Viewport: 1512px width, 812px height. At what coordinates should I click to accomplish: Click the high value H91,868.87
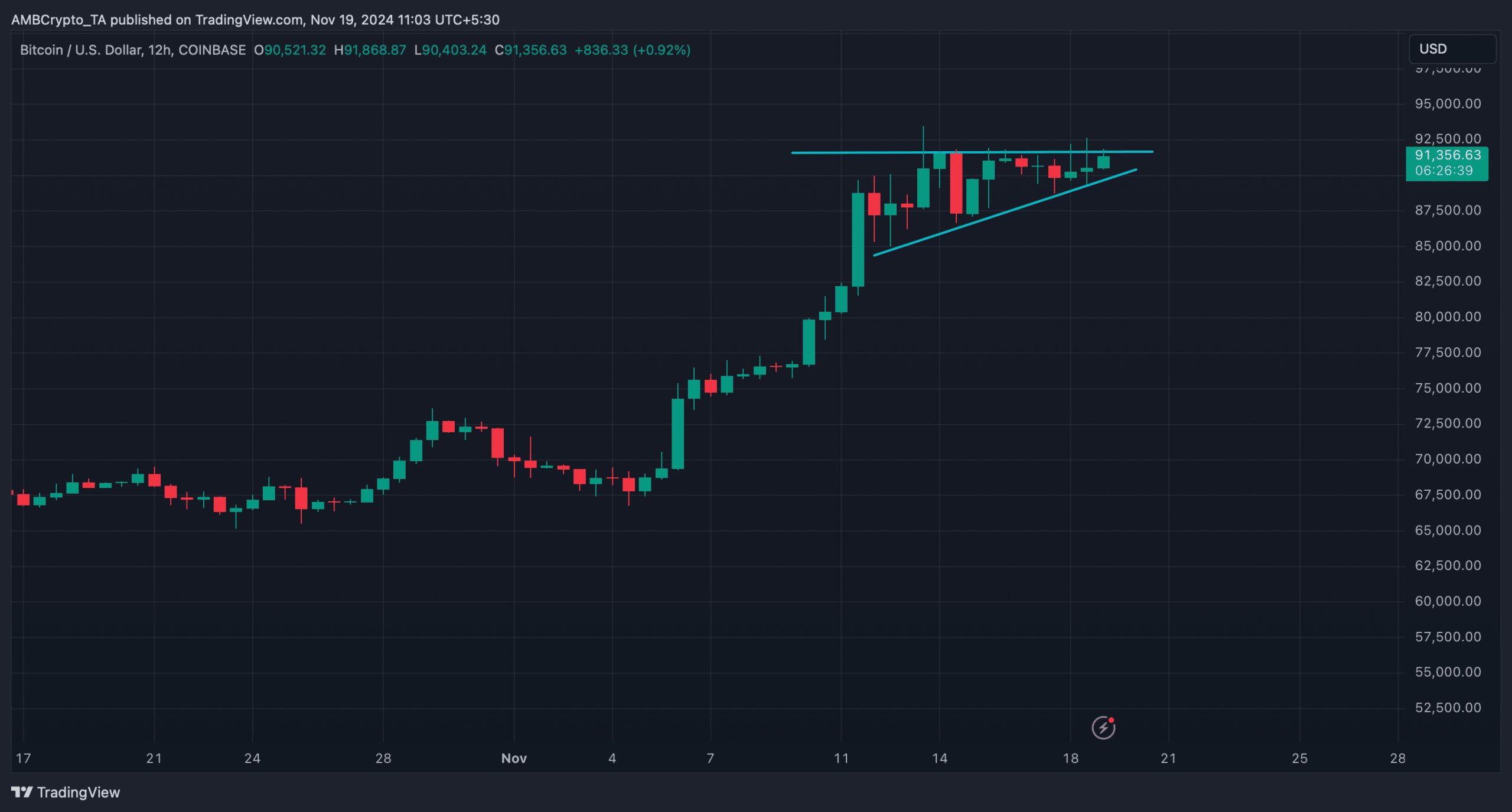pyautogui.click(x=370, y=50)
